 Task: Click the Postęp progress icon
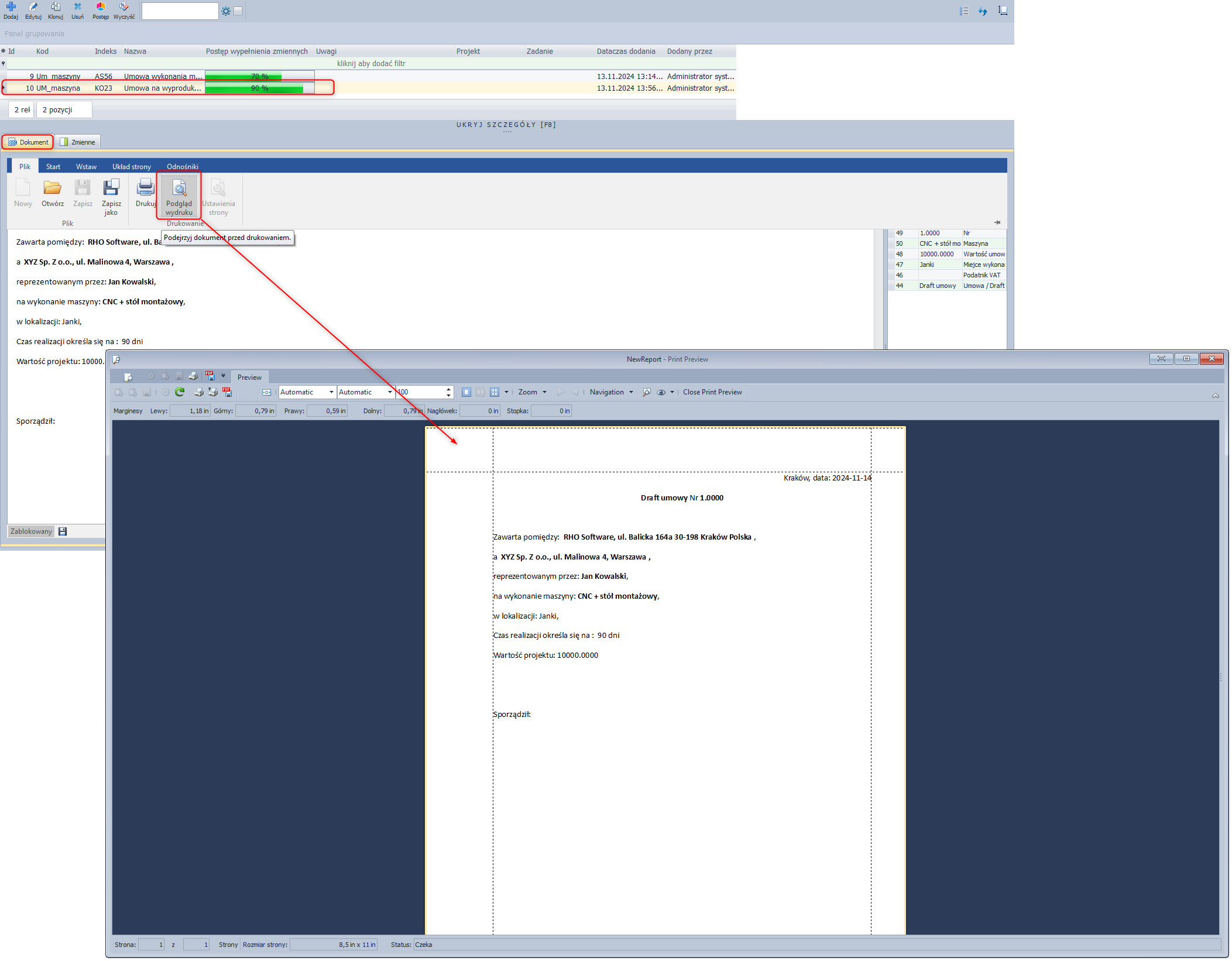click(x=101, y=7)
